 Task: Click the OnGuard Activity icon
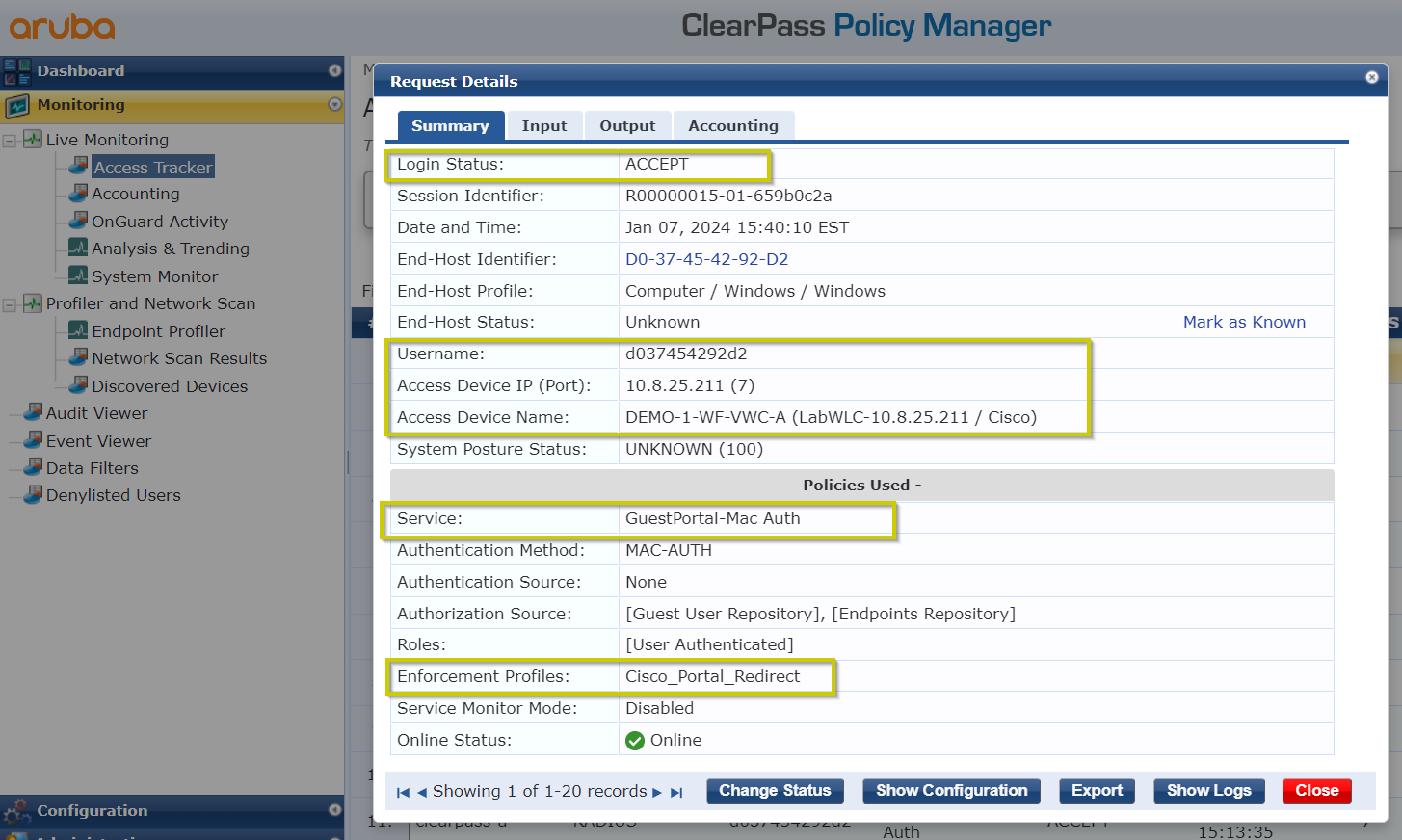pos(79,221)
